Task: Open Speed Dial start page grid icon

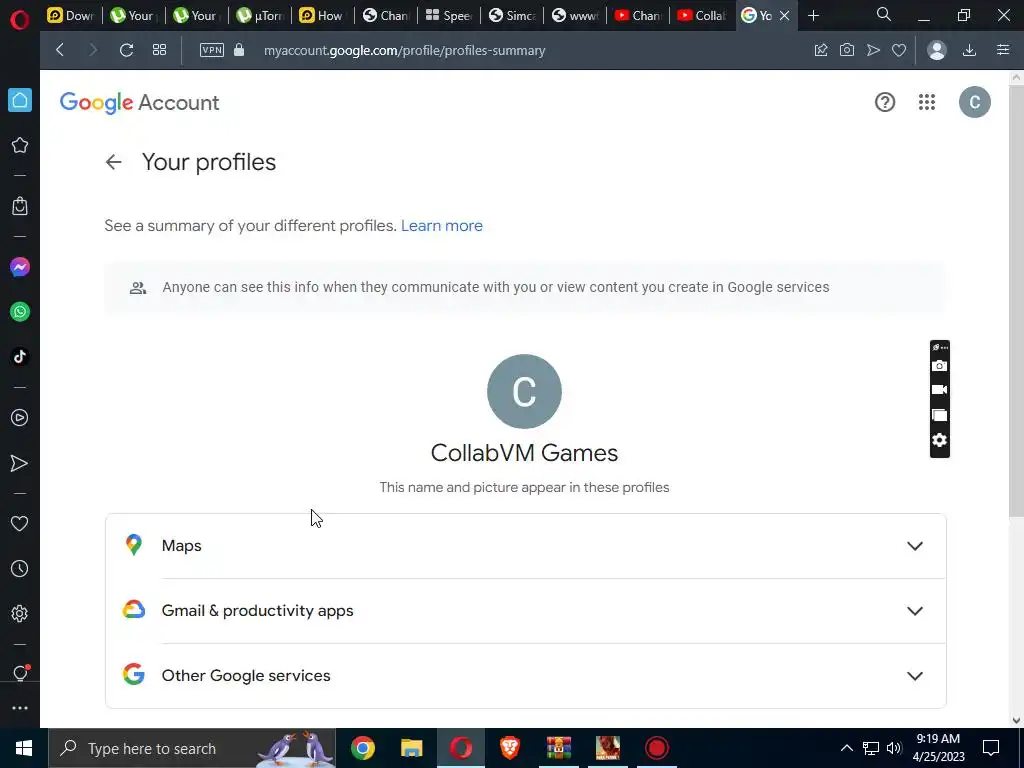Action: pos(159,50)
